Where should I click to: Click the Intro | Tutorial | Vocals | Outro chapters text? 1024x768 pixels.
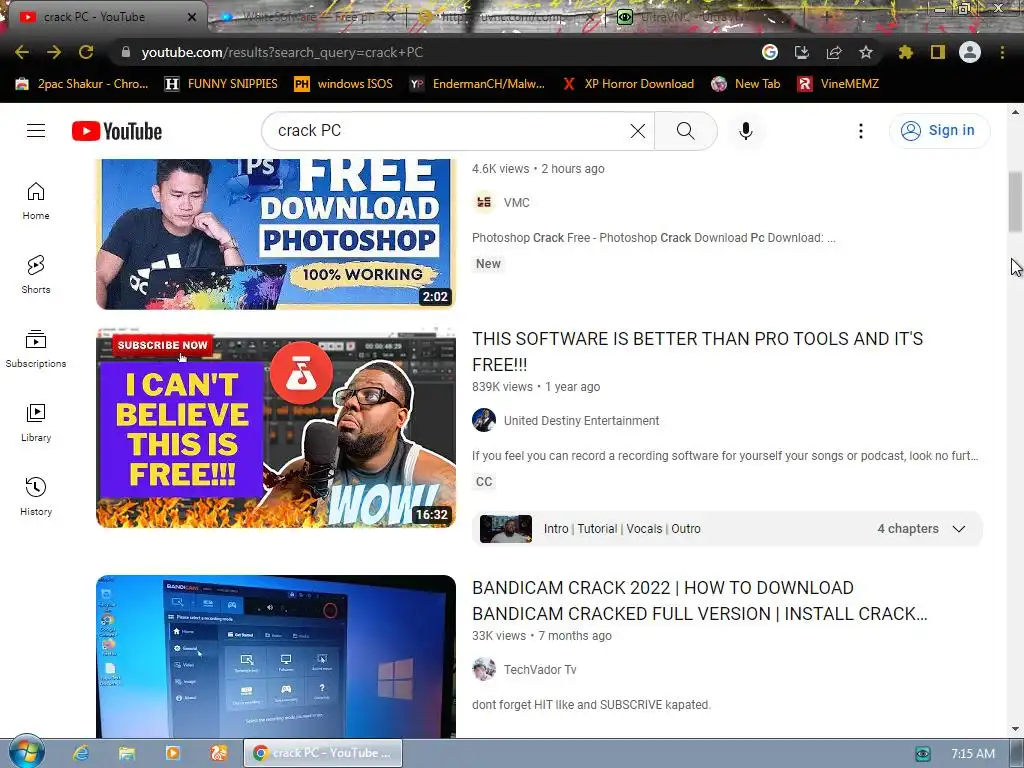pyautogui.click(x=622, y=529)
